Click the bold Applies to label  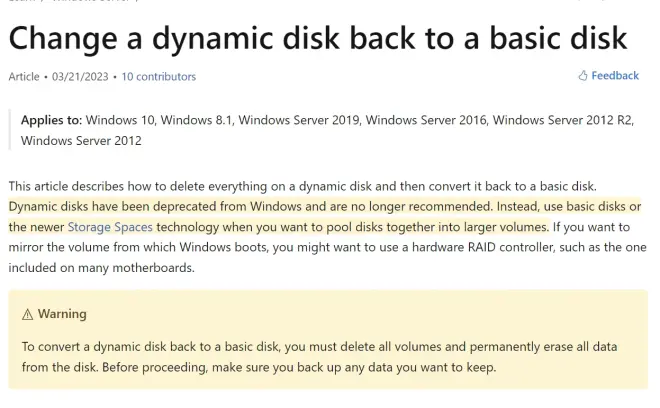(51, 120)
